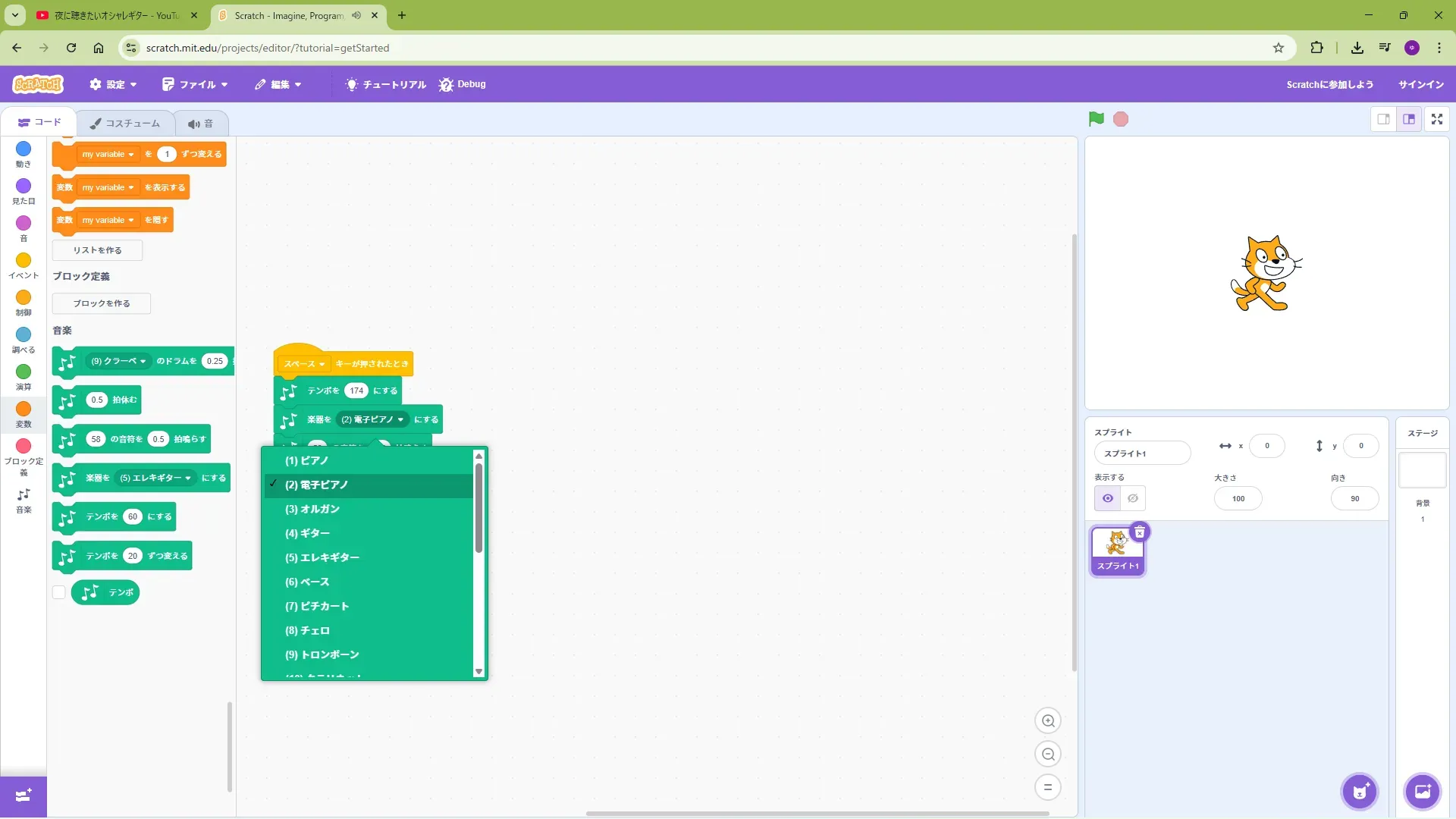1456x819 pixels.
Task: Click the サインイン link
Action: [1420, 84]
